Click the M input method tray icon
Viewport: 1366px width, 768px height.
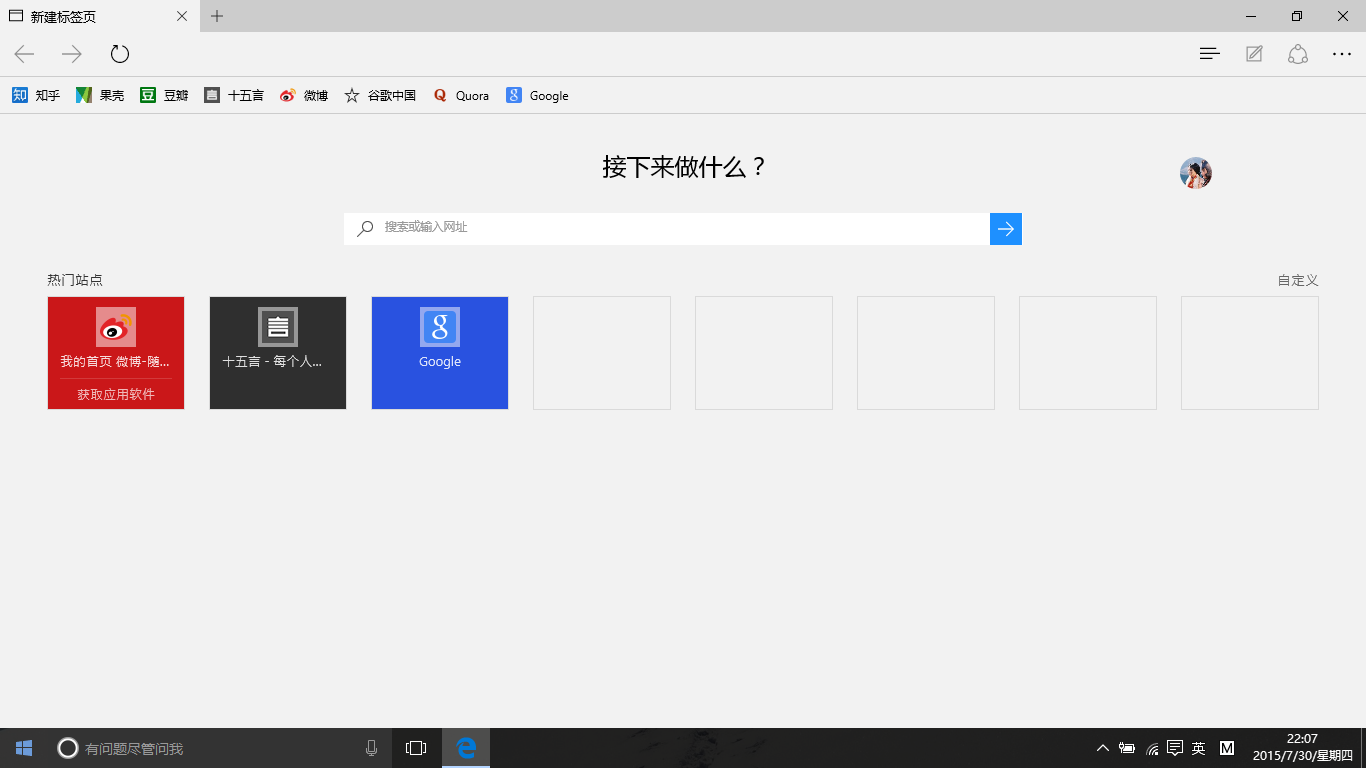click(1227, 748)
